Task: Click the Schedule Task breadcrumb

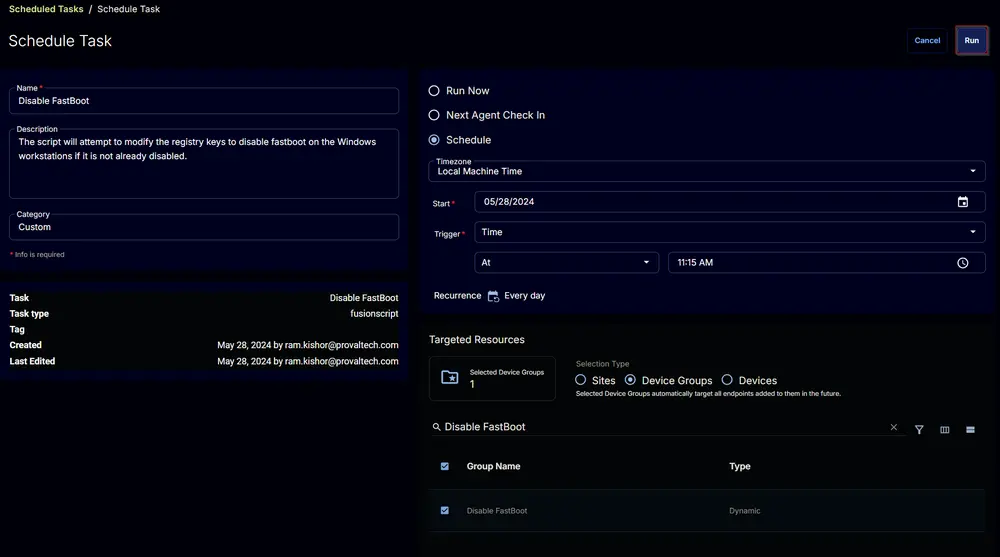Action: pyautogui.click(x=128, y=9)
